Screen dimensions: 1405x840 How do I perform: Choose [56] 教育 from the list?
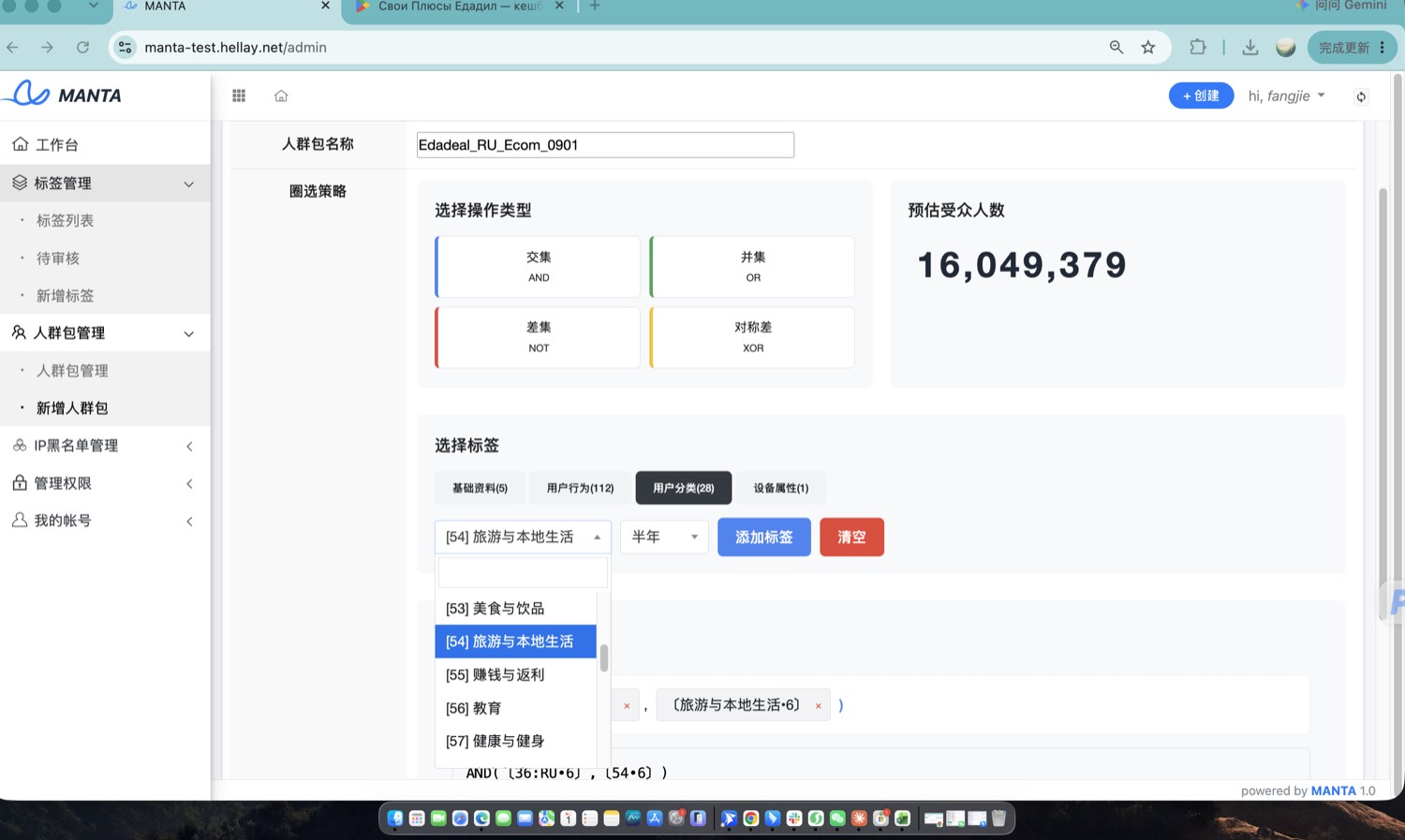(515, 709)
